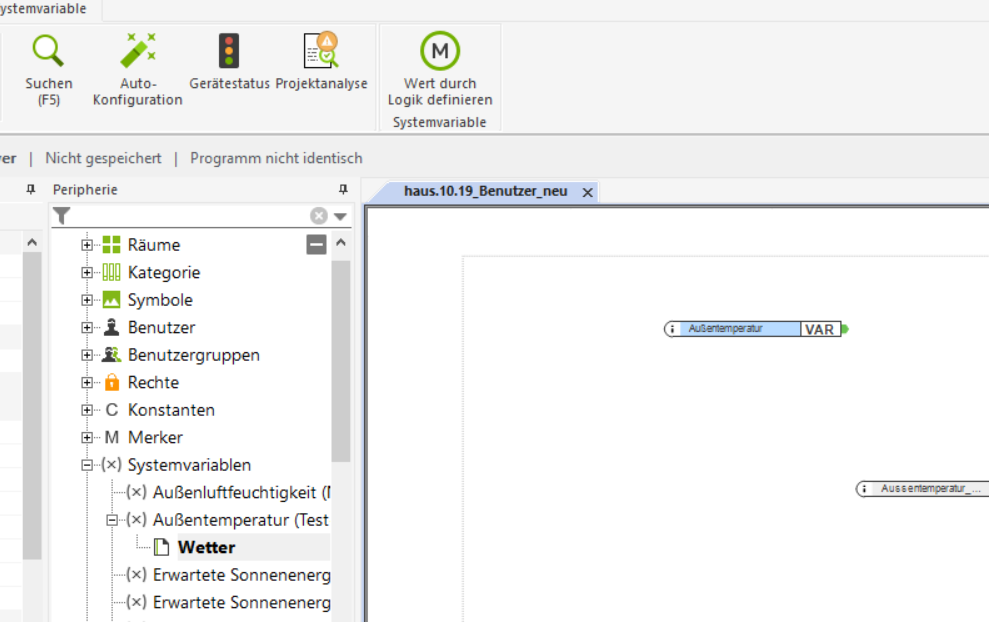989x622 pixels.
Task: Open the filter options dropdown arrow
Action: [x=341, y=216]
